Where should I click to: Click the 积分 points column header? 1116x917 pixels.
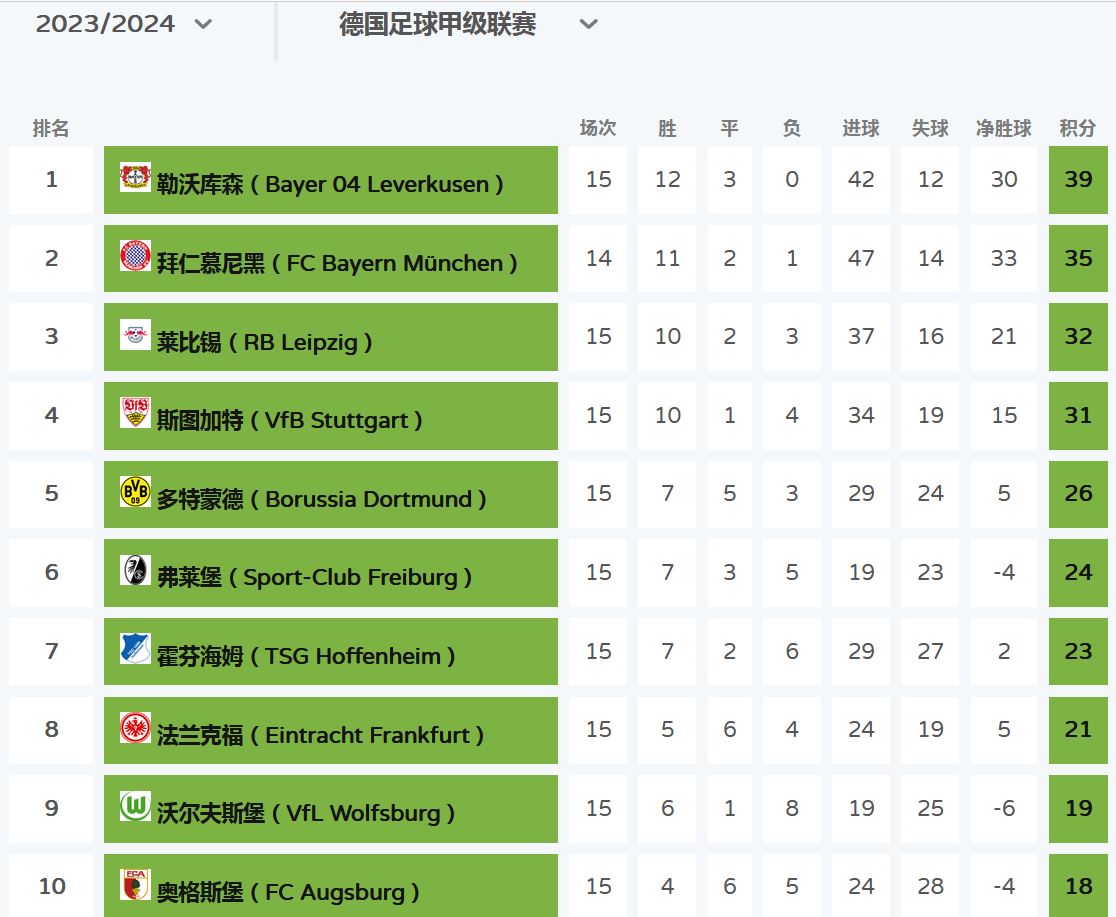point(1077,128)
